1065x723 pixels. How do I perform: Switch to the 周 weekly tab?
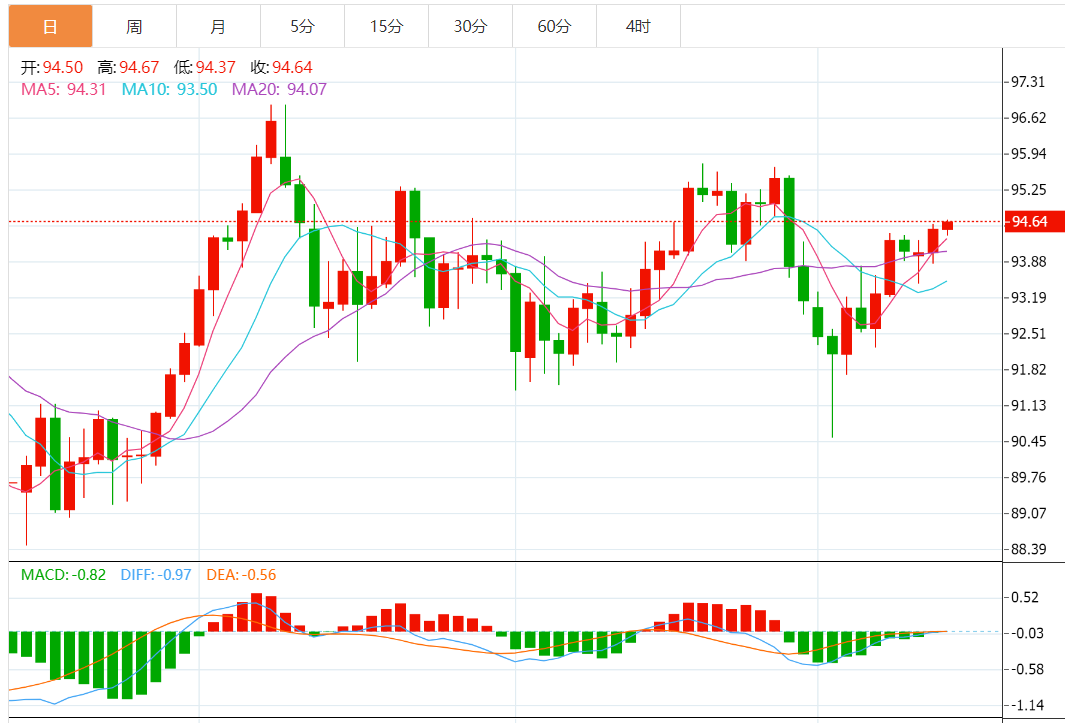pos(134,27)
